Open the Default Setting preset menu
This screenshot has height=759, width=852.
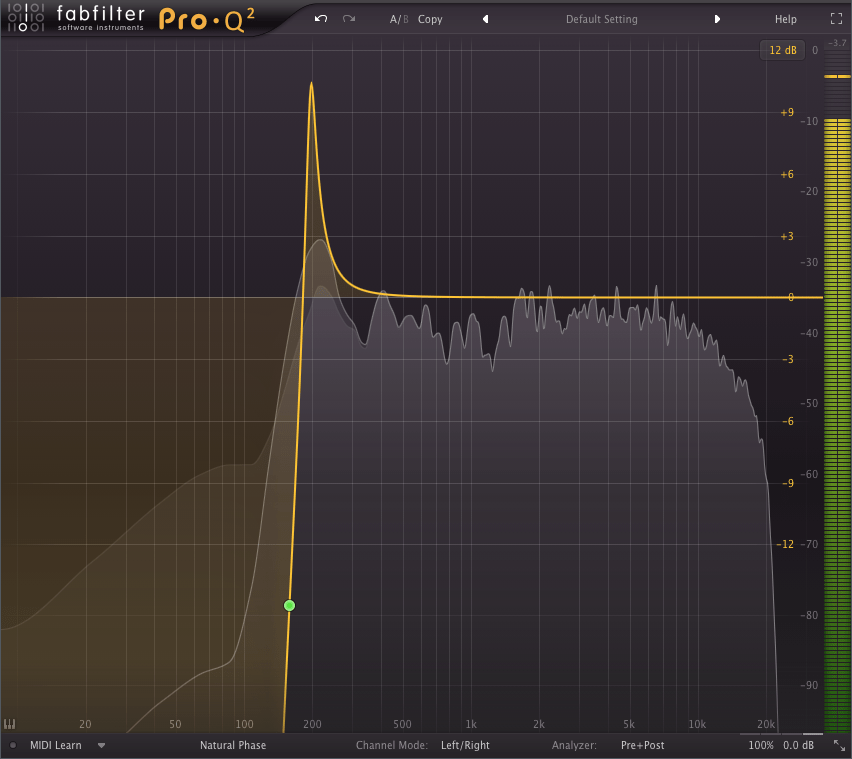[602, 19]
